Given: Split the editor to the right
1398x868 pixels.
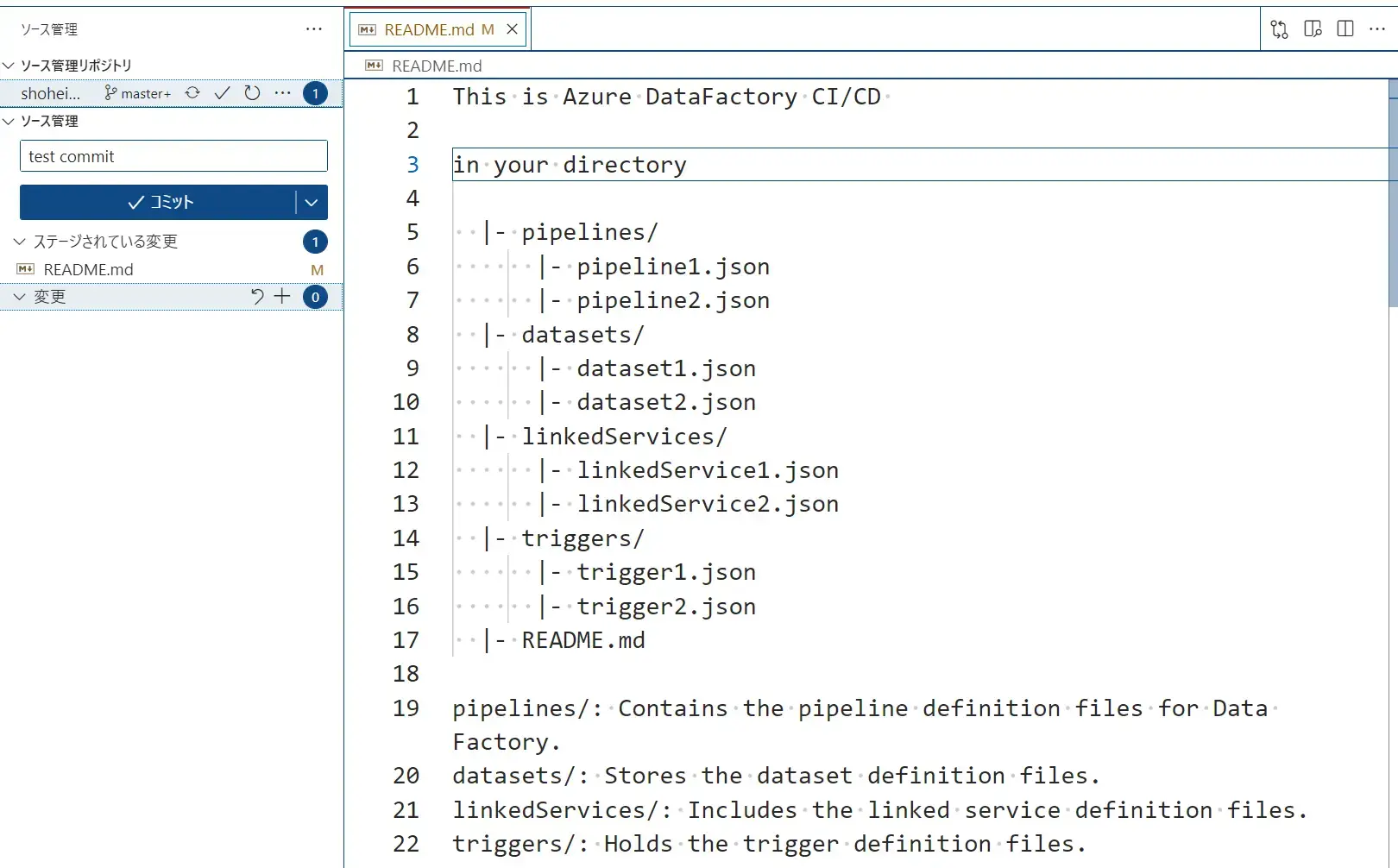Looking at the screenshot, I should [x=1345, y=29].
